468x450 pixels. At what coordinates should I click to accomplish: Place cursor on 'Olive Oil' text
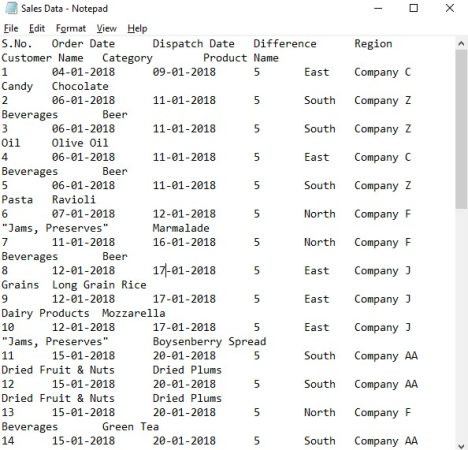click(80, 143)
